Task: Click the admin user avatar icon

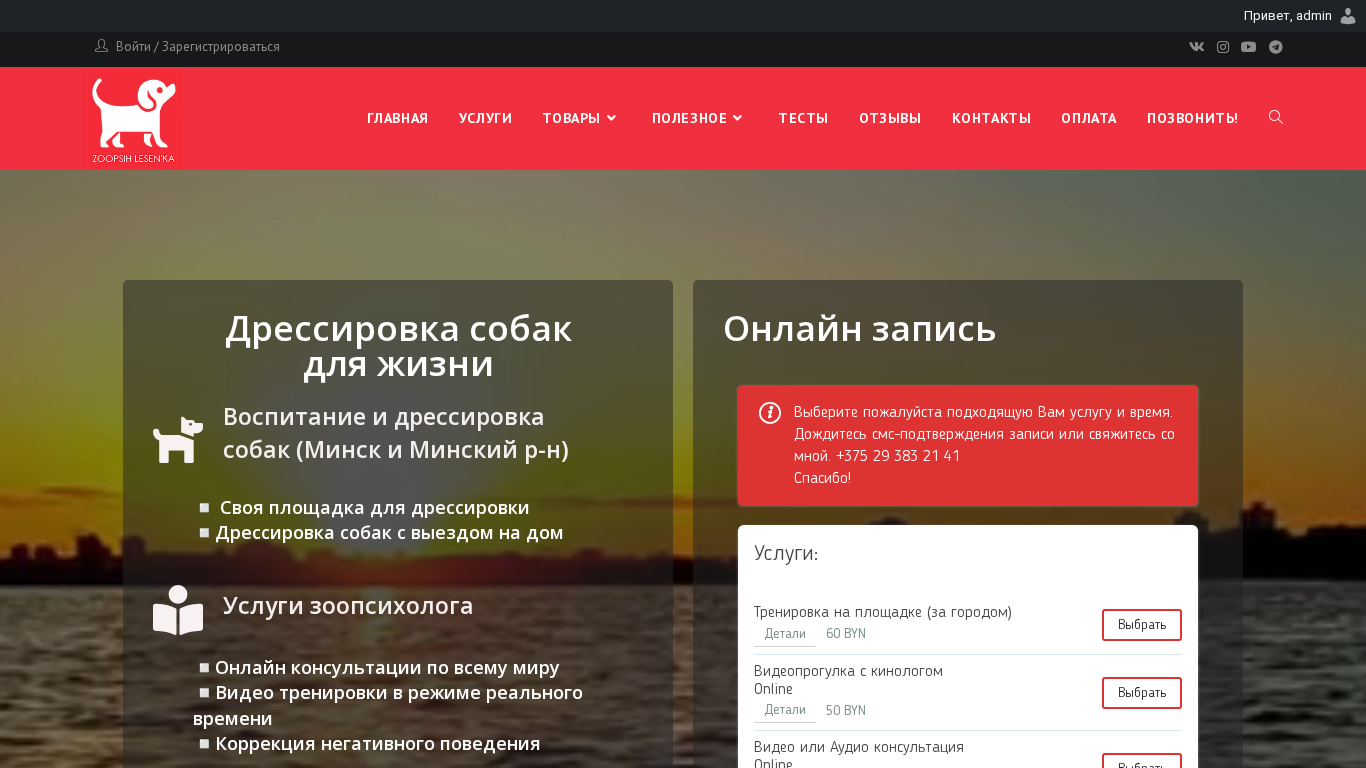Action: click(1348, 16)
